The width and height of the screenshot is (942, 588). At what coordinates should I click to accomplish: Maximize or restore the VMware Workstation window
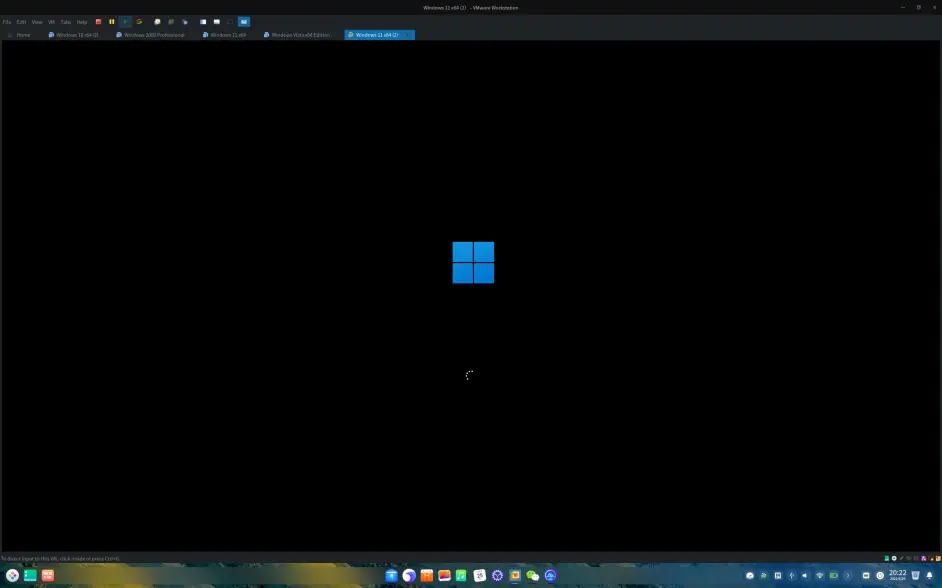(919, 7)
